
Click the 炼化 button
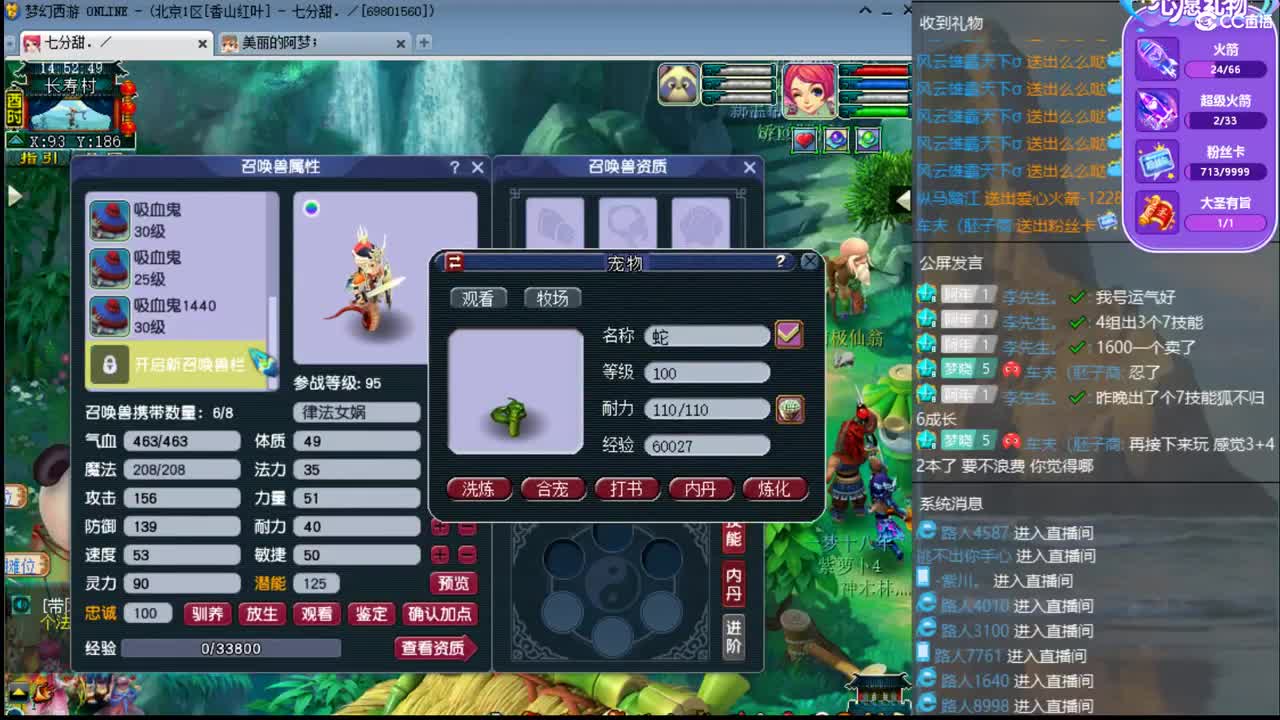pyautogui.click(x=774, y=489)
